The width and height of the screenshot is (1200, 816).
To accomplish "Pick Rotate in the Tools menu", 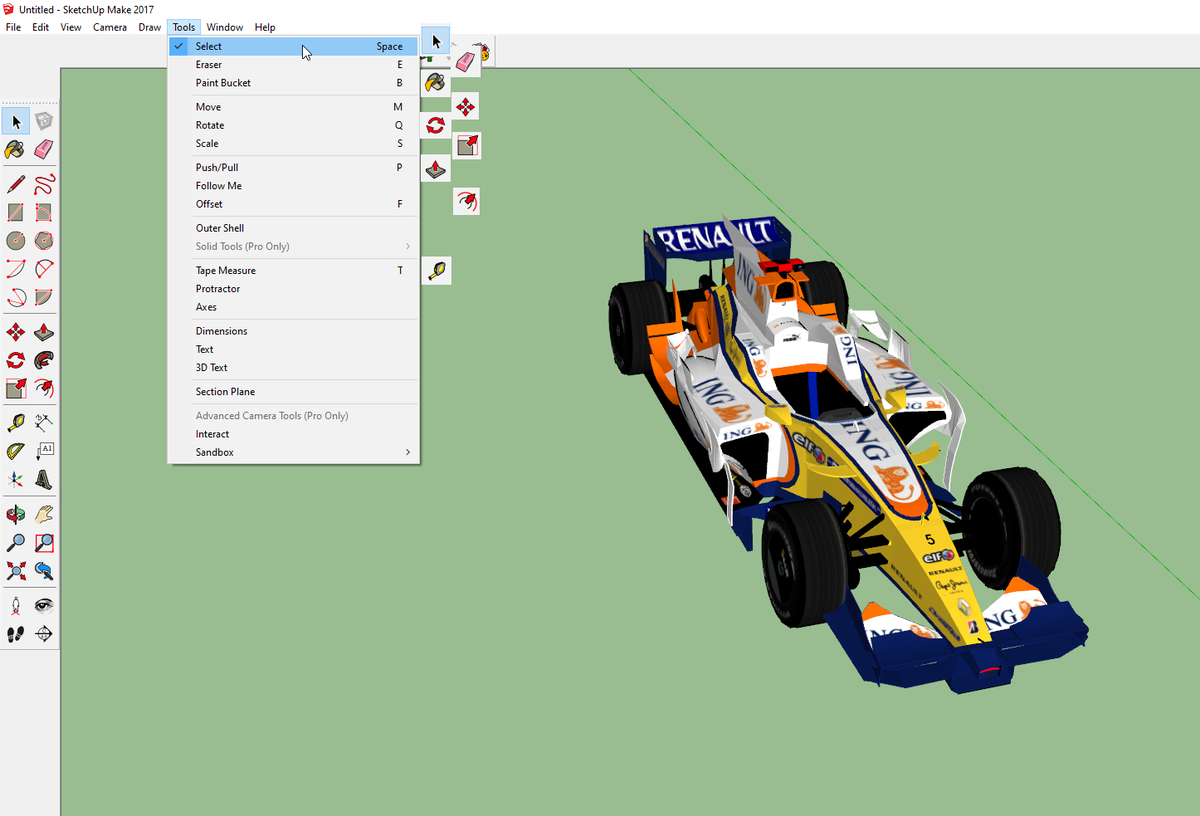I will coord(293,125).
